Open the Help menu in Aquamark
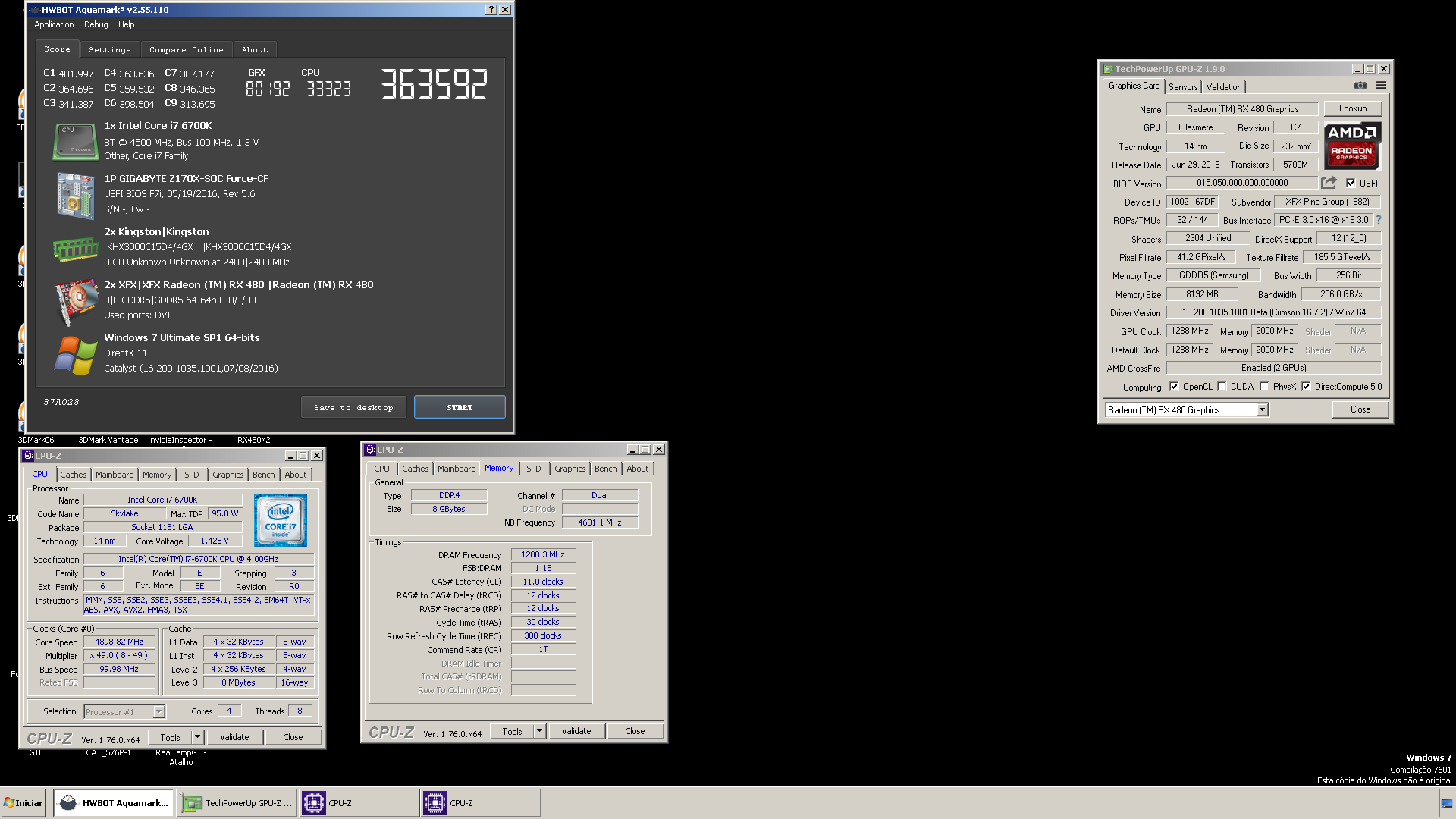1456x819 pixels. coord(127,24)
